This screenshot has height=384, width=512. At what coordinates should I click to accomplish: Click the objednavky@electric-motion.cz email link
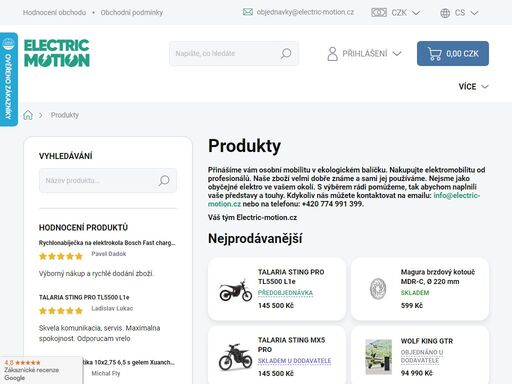(305, 12)
